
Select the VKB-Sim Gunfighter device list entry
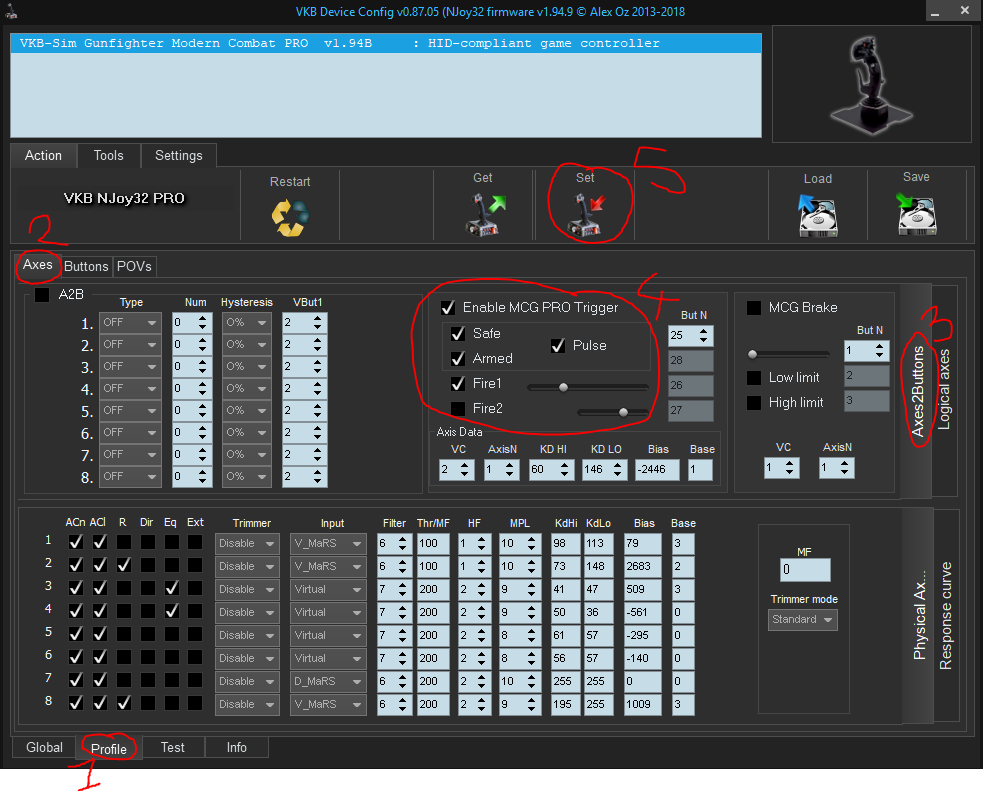pos(386,43)
